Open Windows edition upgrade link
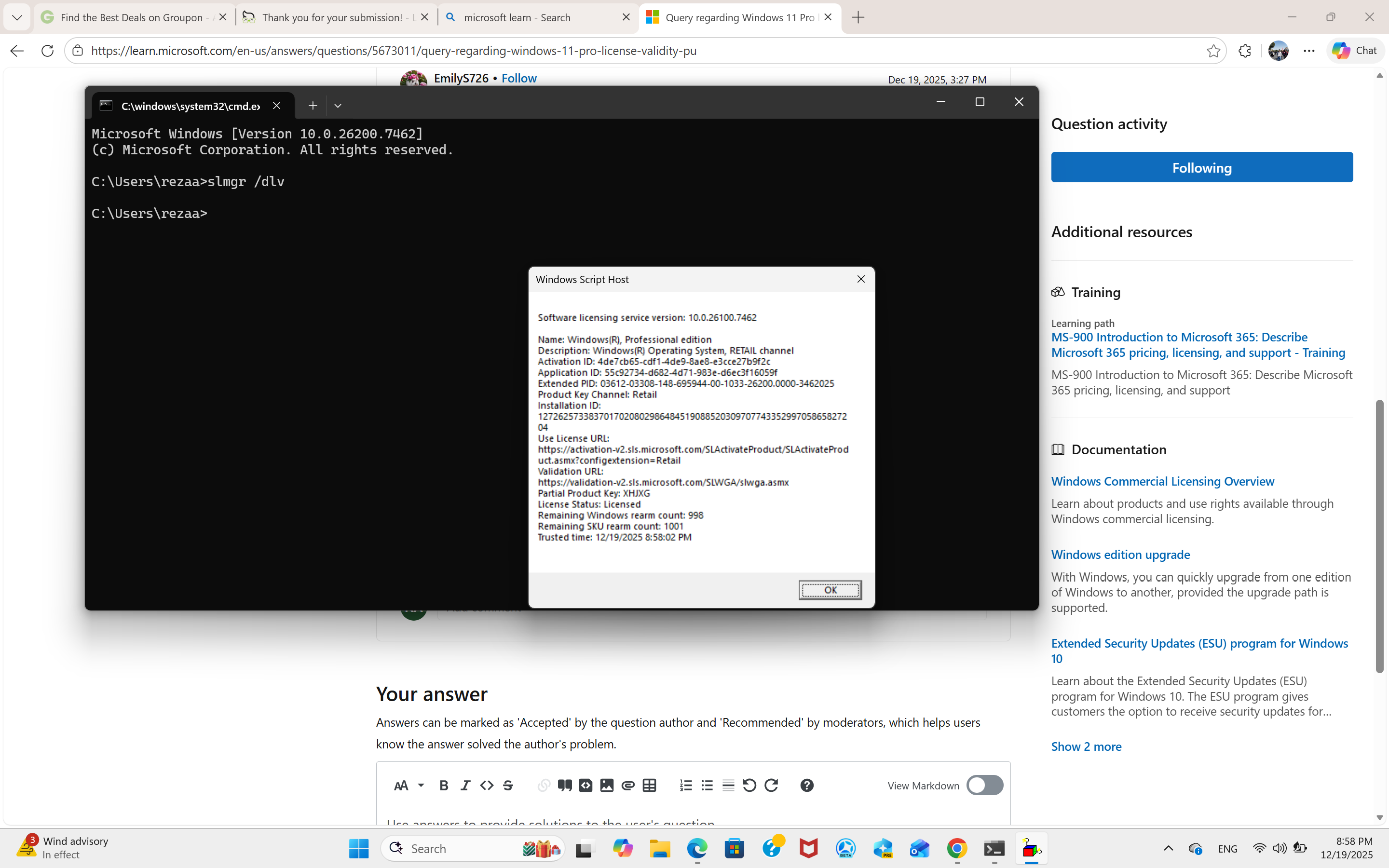Screen dimensions: 1389x868 pos(1120,555)
